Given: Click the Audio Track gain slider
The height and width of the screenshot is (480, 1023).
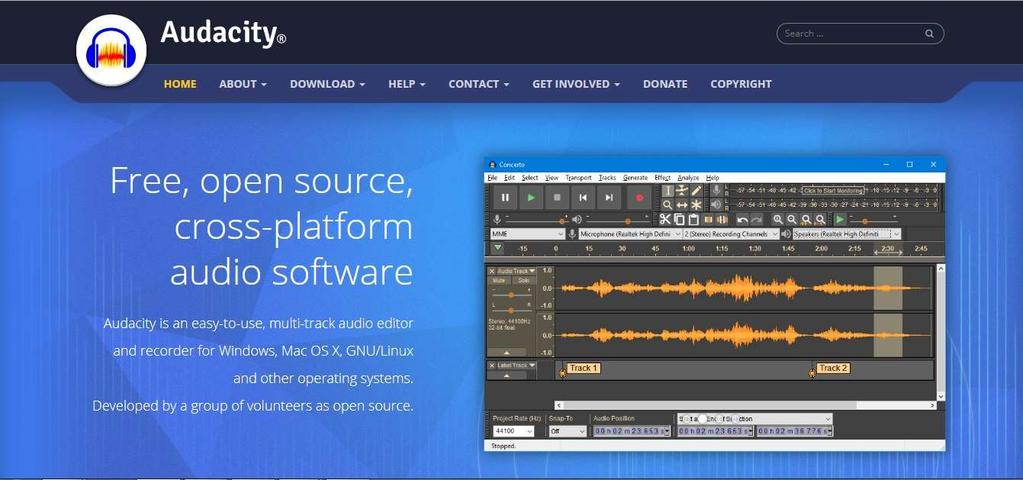Looking at the screenshot, I should [x=511, y=295].
